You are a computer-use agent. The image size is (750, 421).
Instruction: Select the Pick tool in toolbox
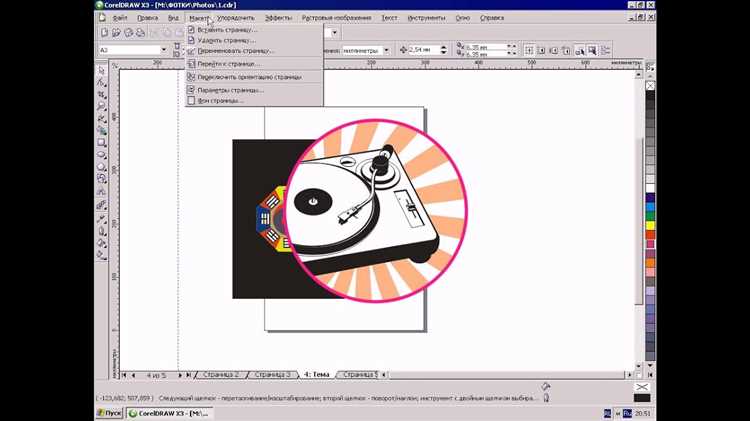pos(102,69)
